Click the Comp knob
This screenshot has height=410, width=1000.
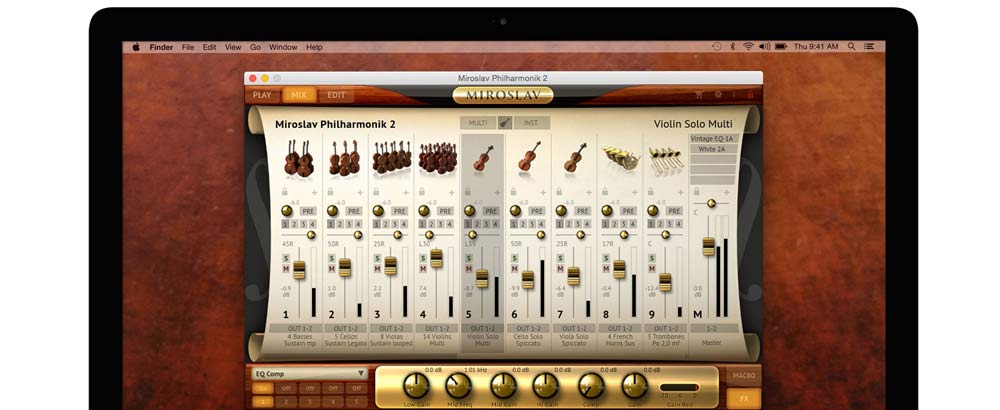591,385
